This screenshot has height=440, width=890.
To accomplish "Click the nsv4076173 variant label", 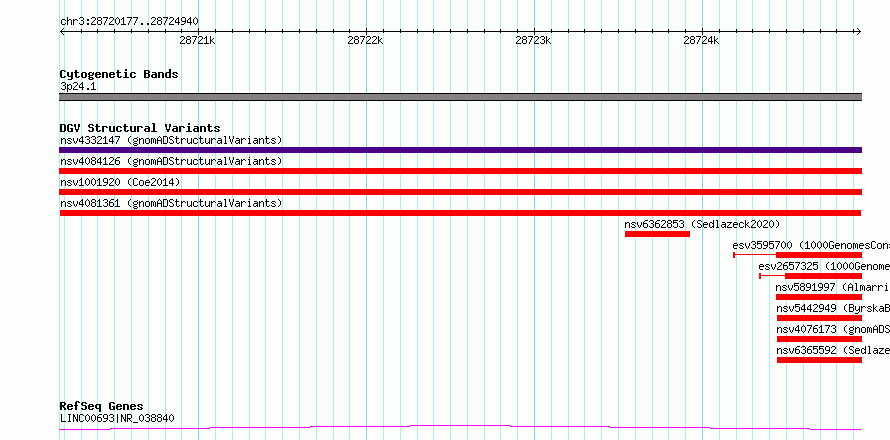I will 833,329.
